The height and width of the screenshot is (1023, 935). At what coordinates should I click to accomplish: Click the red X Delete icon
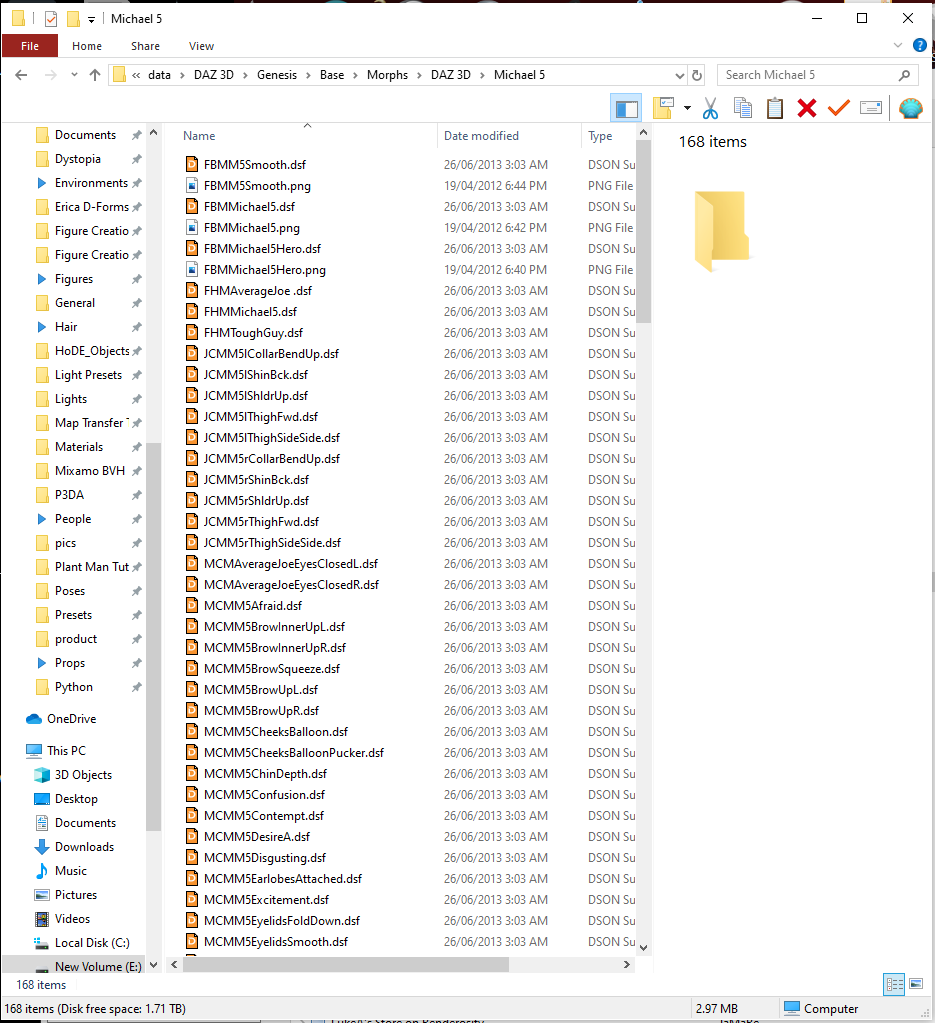[x=807, y=108]
